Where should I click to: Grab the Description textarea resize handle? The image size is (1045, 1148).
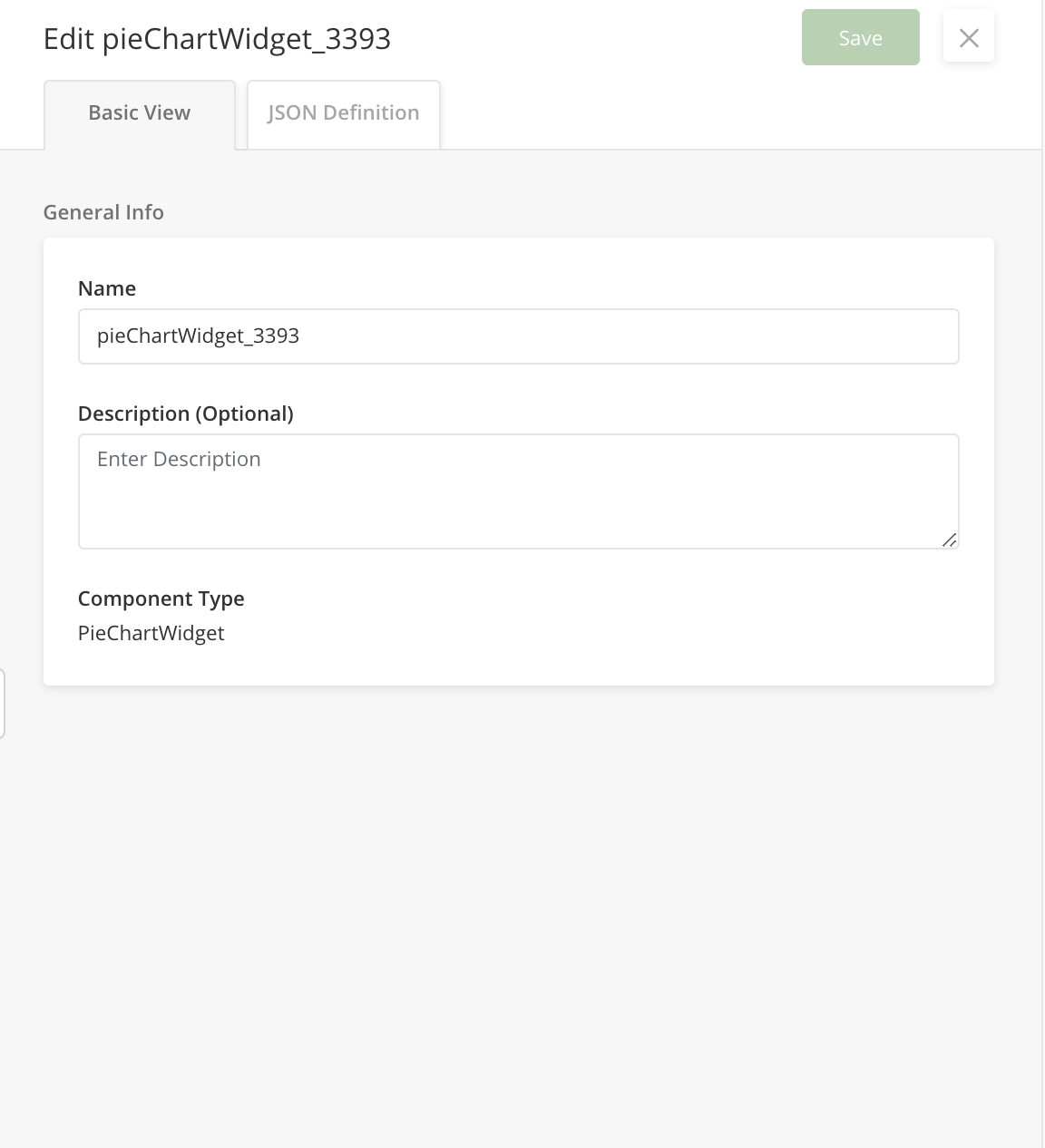pos(949,540)
